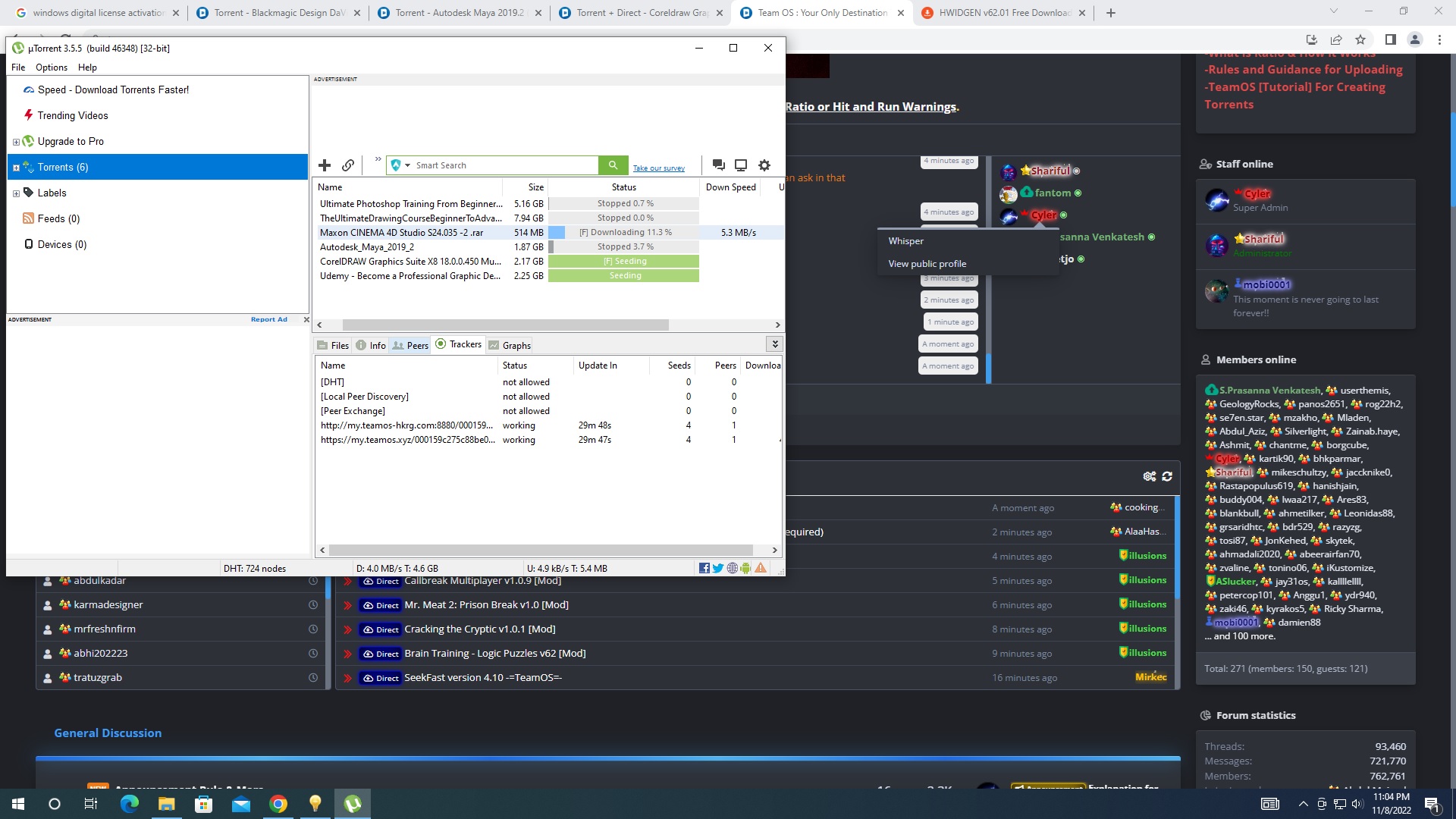Click the warning triangle icon in status bar
The image size is (1456, 819).
[x=761, y=568]
